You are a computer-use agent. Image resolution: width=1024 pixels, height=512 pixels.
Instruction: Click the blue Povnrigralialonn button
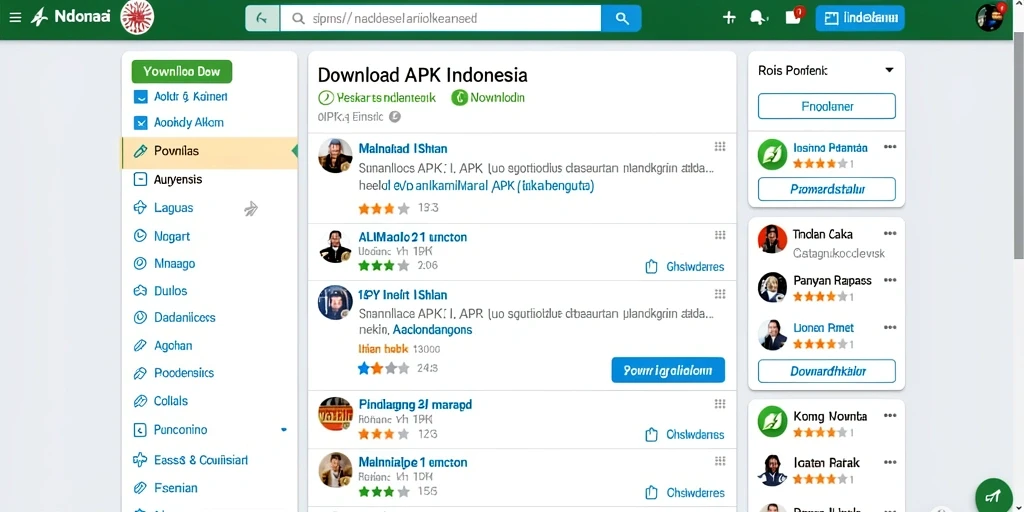(x=668, y=370)
